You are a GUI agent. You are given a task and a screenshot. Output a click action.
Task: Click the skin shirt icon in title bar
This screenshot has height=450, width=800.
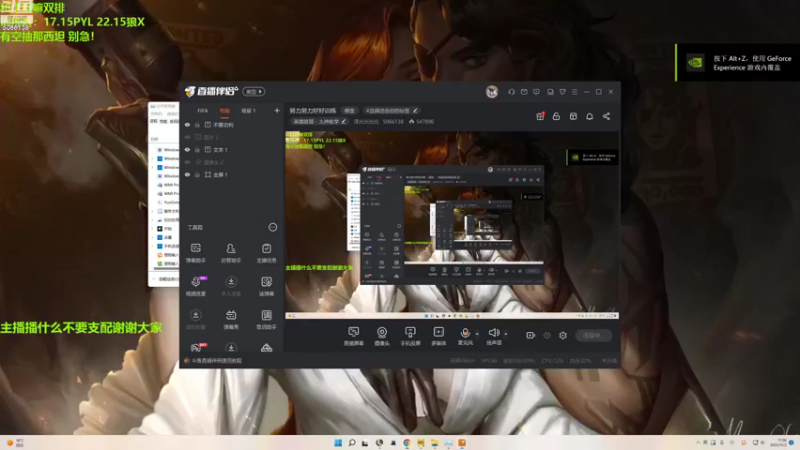click(562, 92)
